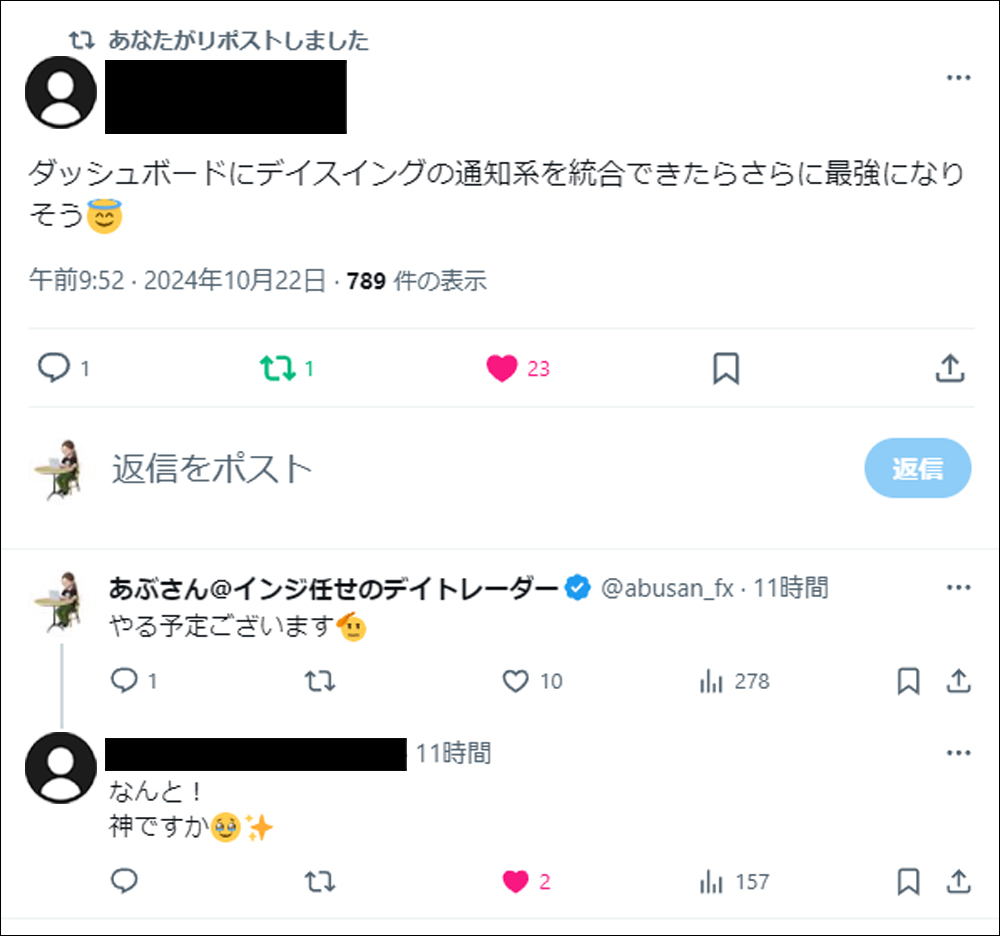The width and height of the screenshot is (1000, 936).
Task: Unlike the main post with 23 likes
Action: click(x=502, y=368)
